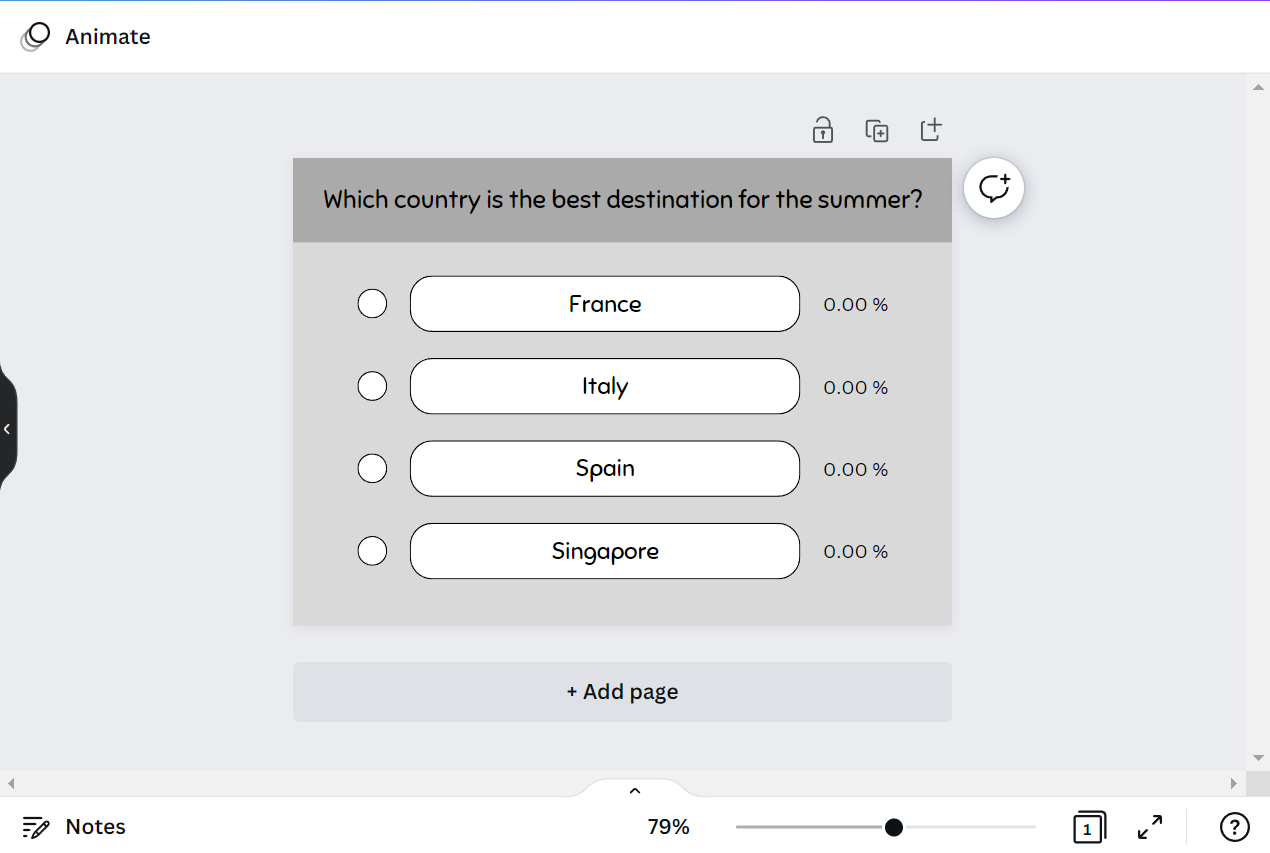
Task: Enter fullscreen with the expand arrows
Action: pos(1150,827)
